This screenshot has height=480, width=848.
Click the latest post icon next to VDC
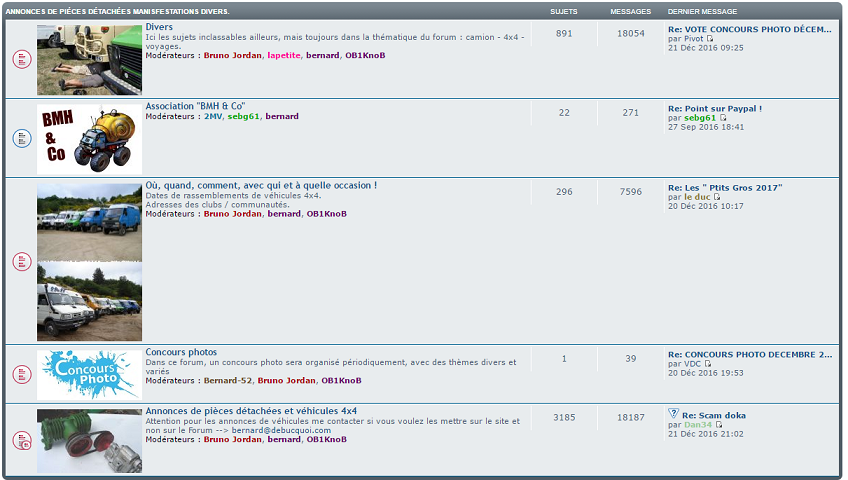click(x=709, y=364)
